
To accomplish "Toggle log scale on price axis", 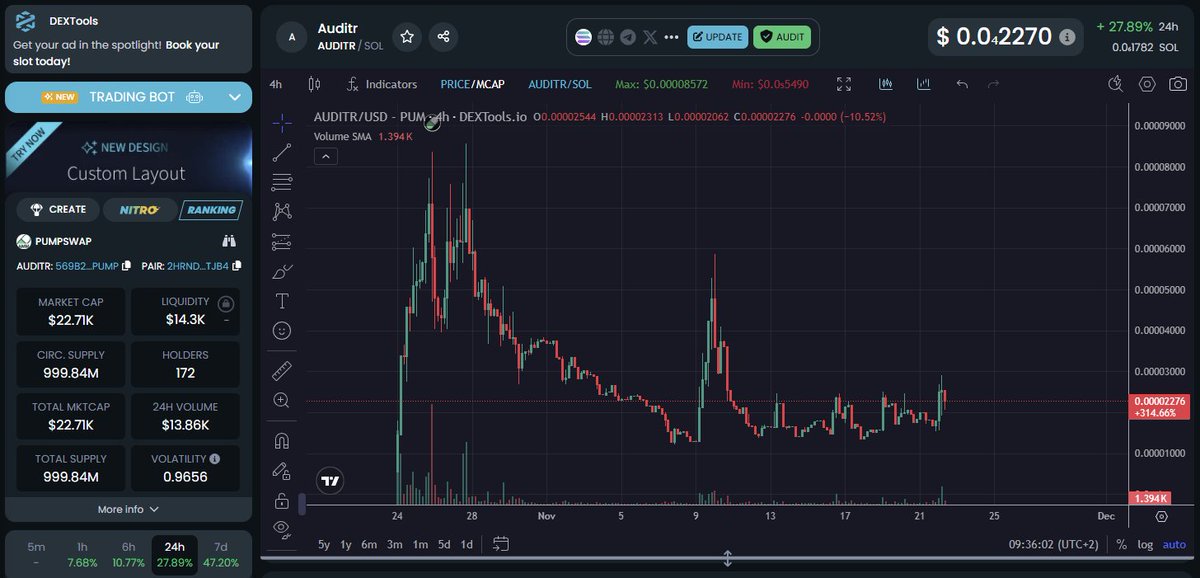I will [1145, 545].
